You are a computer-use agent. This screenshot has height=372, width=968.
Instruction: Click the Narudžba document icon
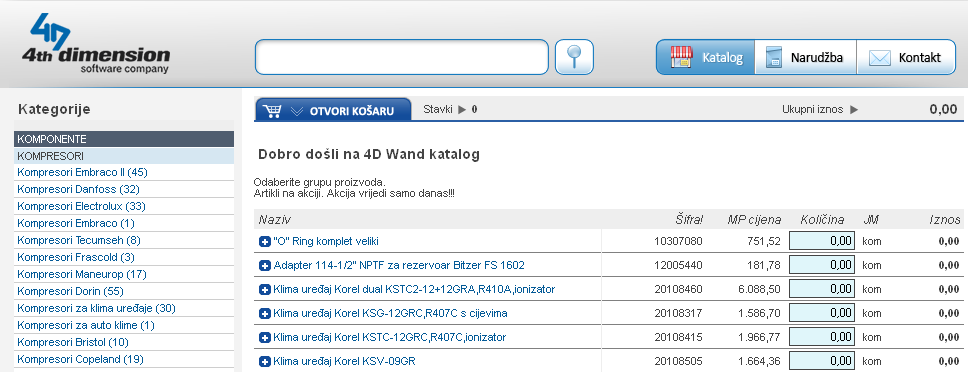click(x=774, y=58)
